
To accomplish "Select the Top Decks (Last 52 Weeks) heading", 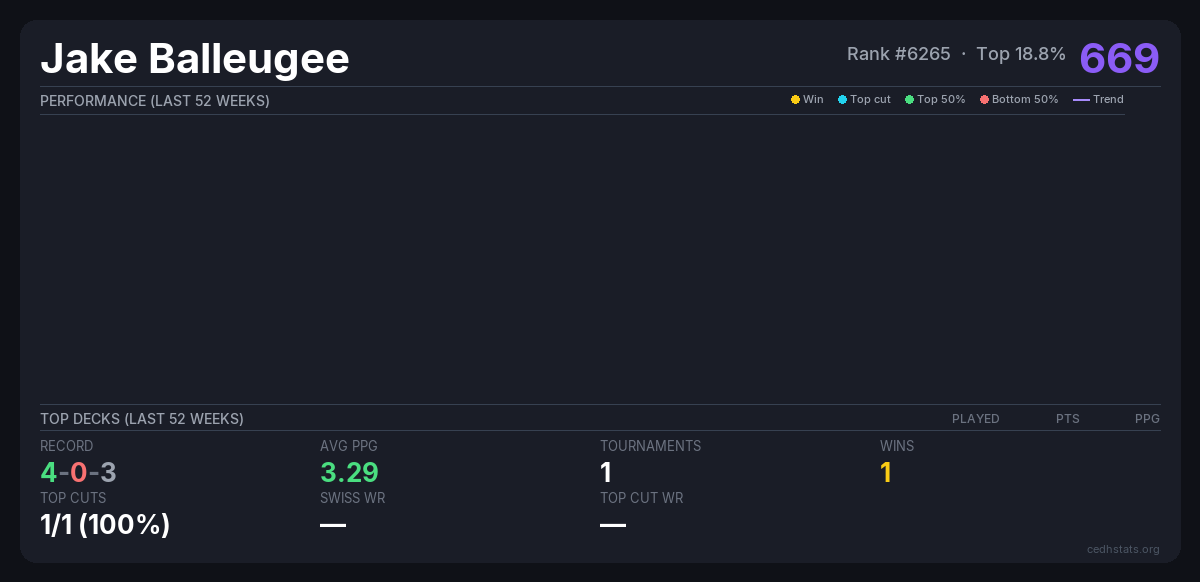I will 142,419.
